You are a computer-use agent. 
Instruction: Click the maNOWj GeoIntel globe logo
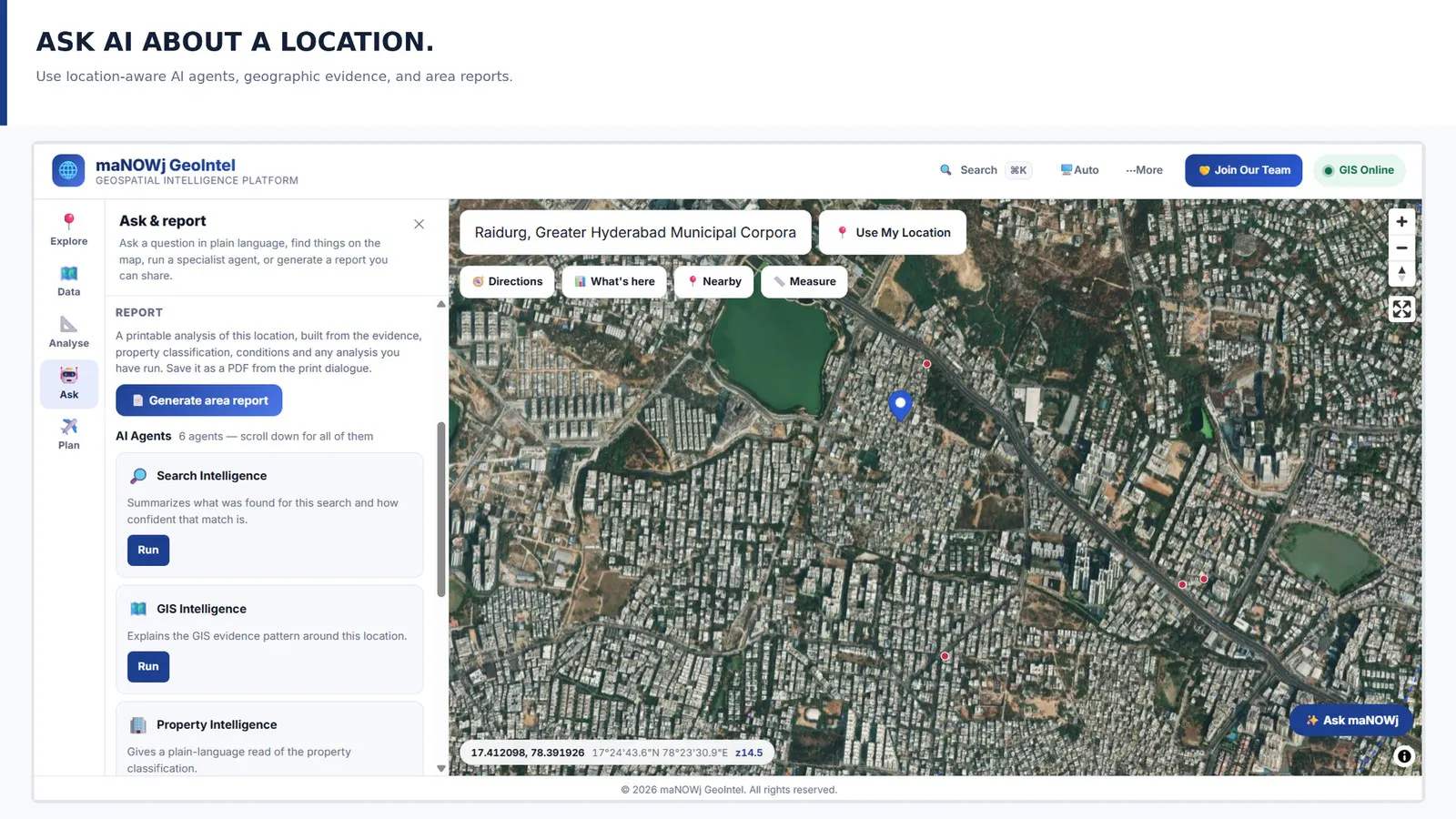(x=68, y=170)
